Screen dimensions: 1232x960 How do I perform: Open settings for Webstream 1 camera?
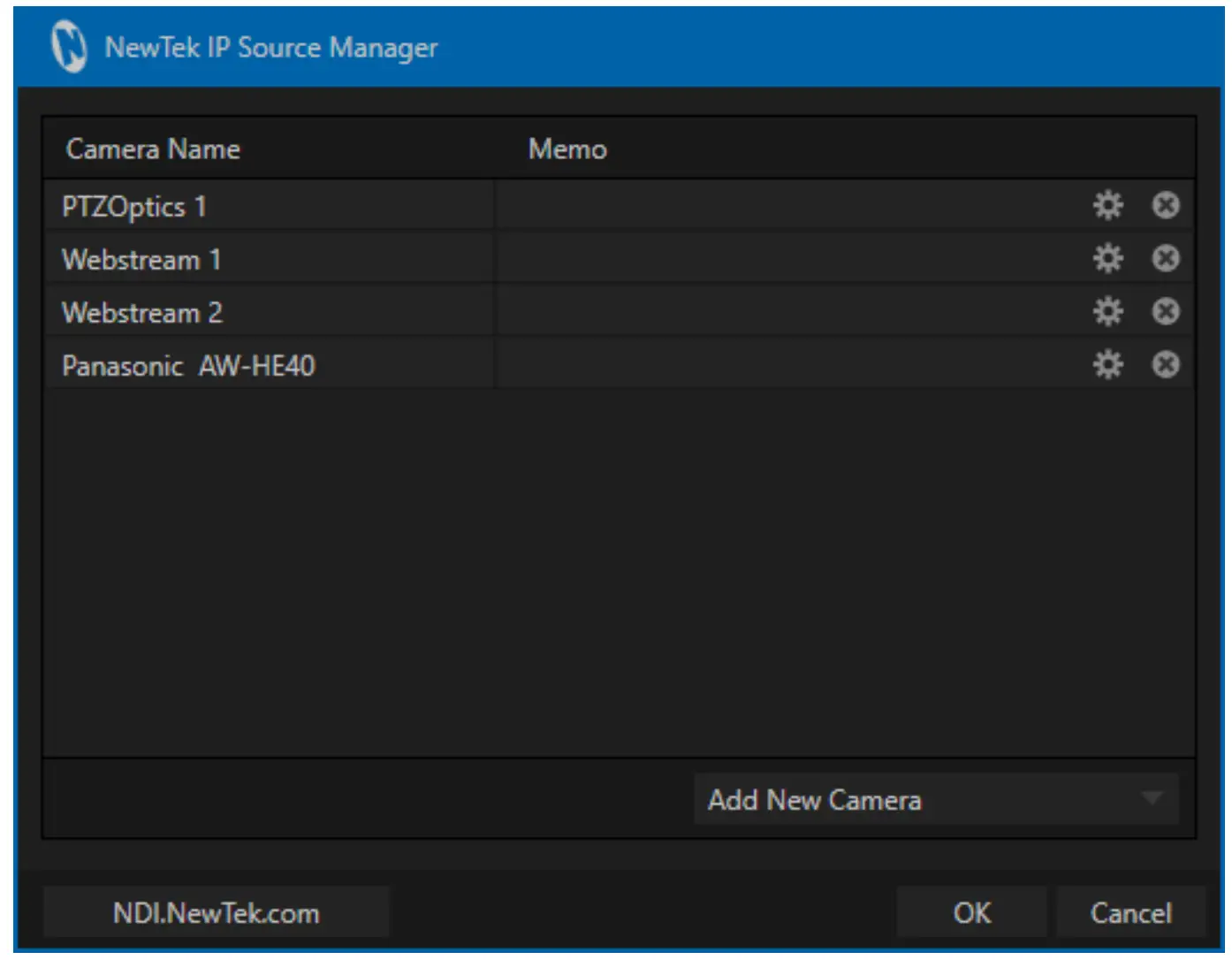[x=1107, y=258]
